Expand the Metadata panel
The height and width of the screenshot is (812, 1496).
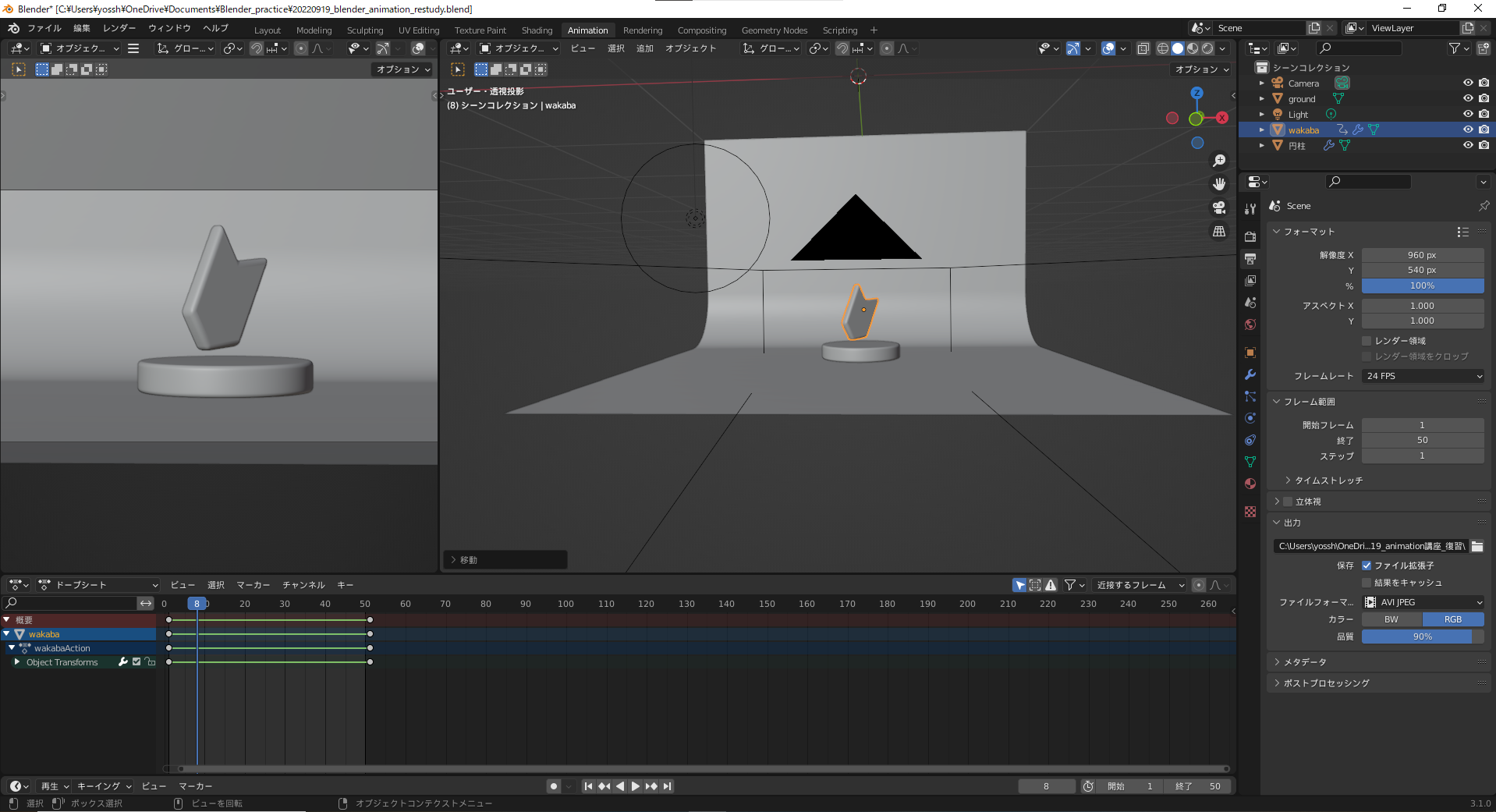pyautogui.click(x=1305, y=662)
